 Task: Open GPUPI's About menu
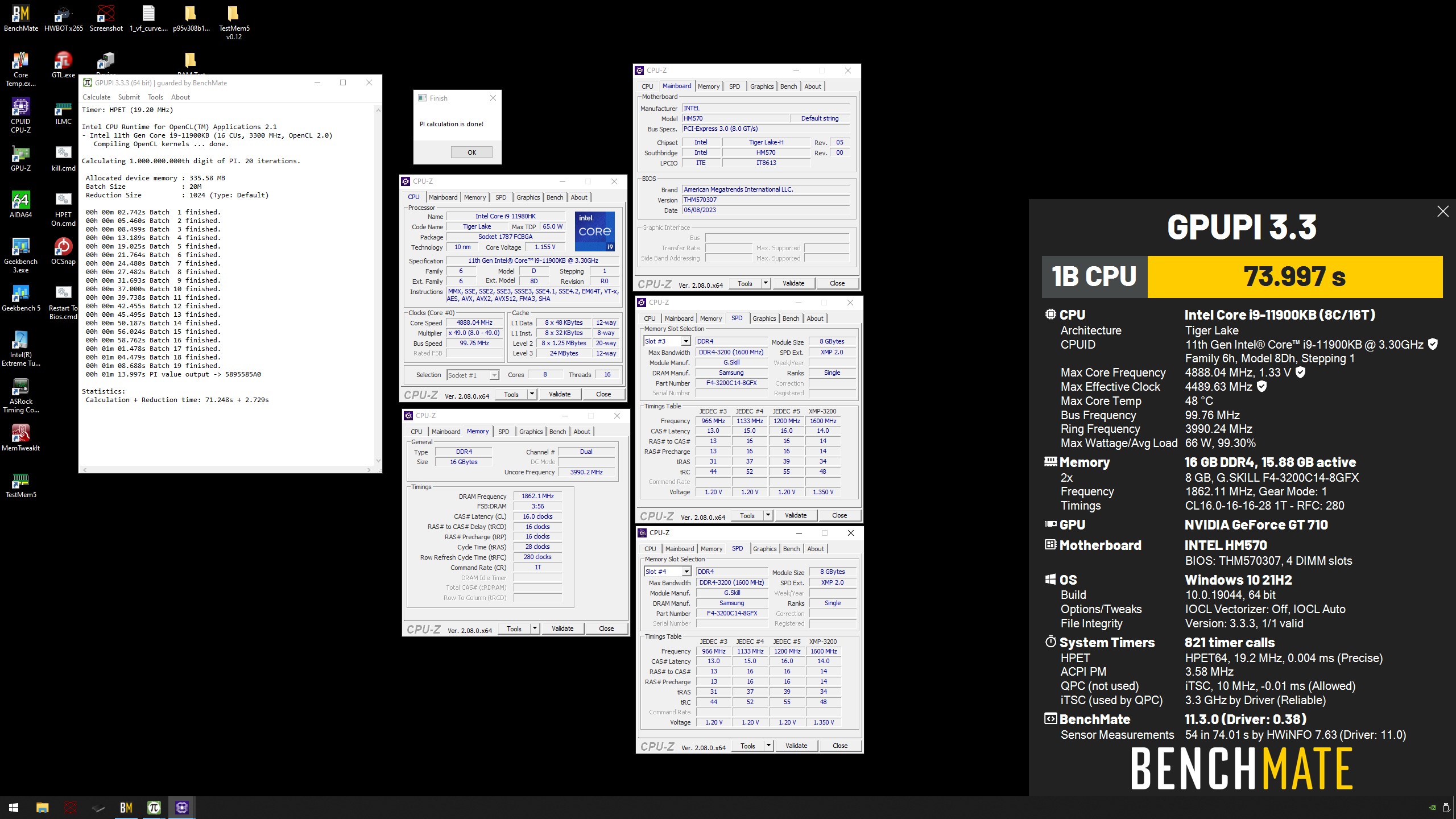pyautogui.click(x=180, y=97)
